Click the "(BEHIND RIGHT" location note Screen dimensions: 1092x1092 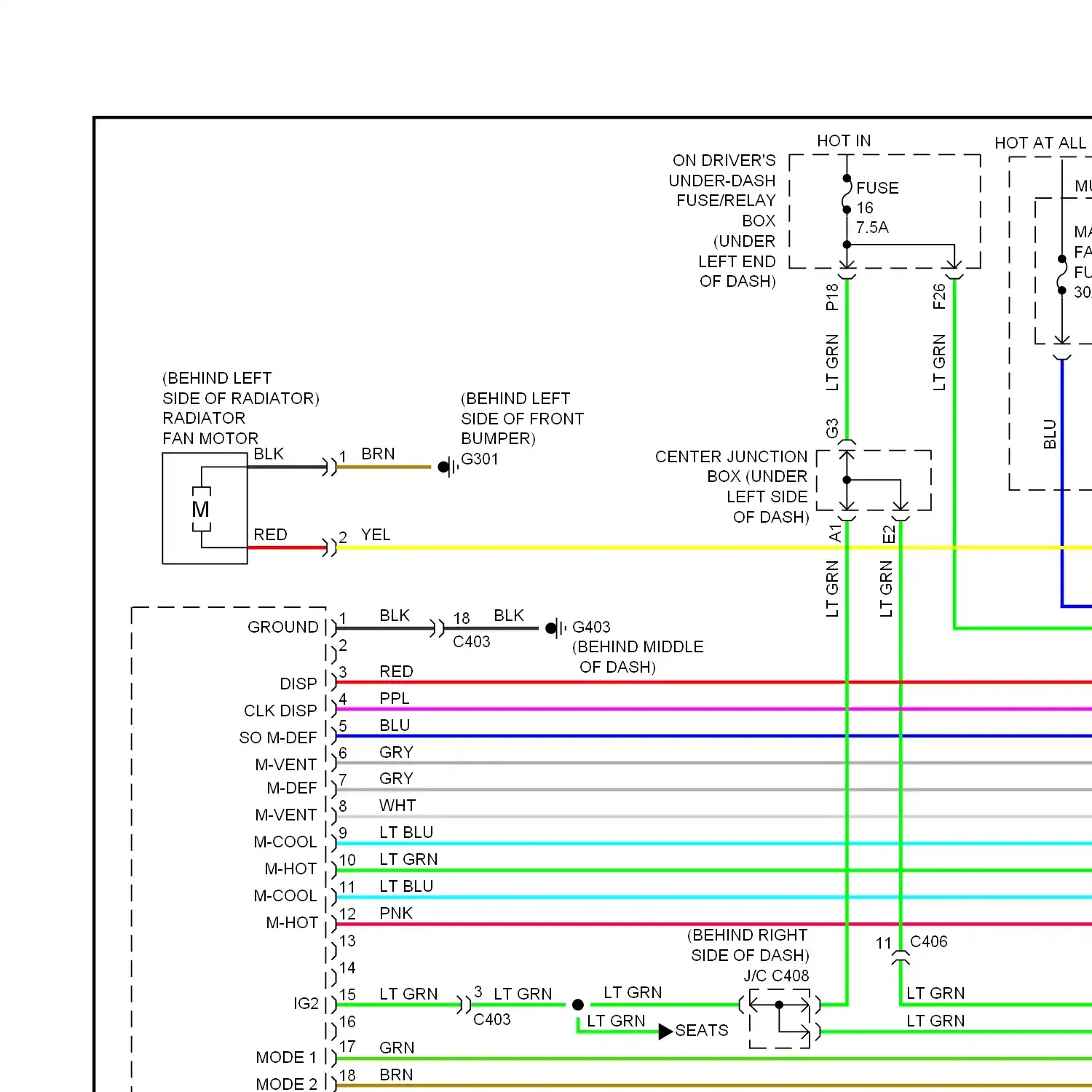pos(747,935)
